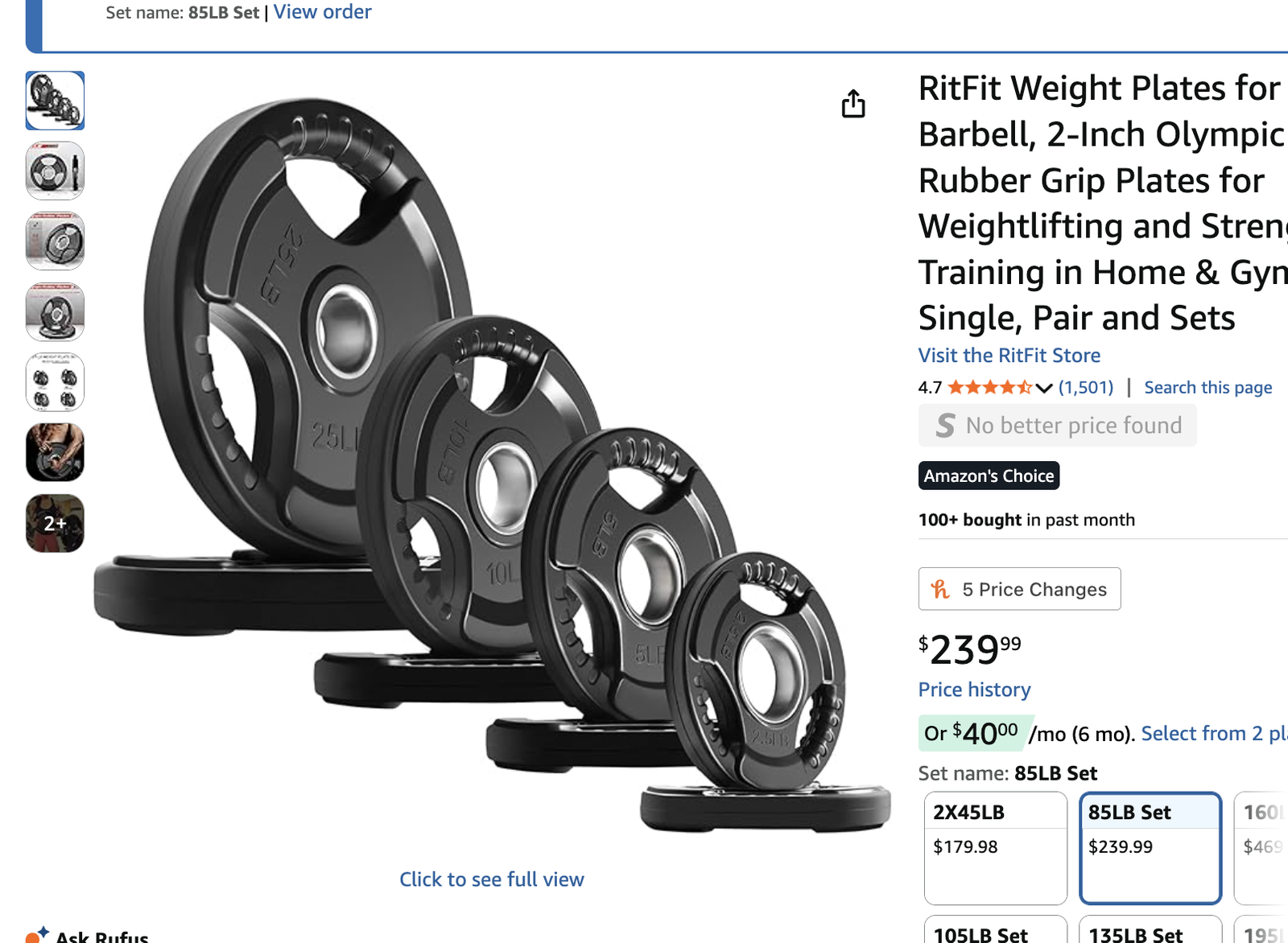This screenshot has height=943, width=1288.
Task: Click to see full view of image
Action: 492,879
